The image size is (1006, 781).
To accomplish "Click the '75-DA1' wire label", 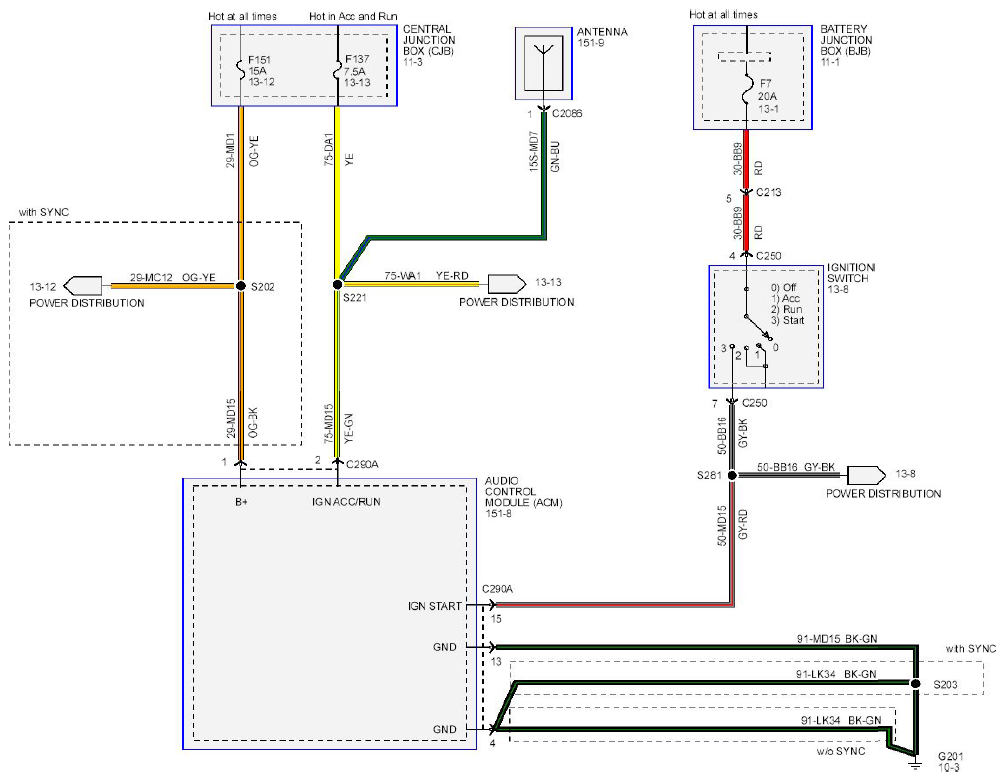I will [x=328, y=150].
